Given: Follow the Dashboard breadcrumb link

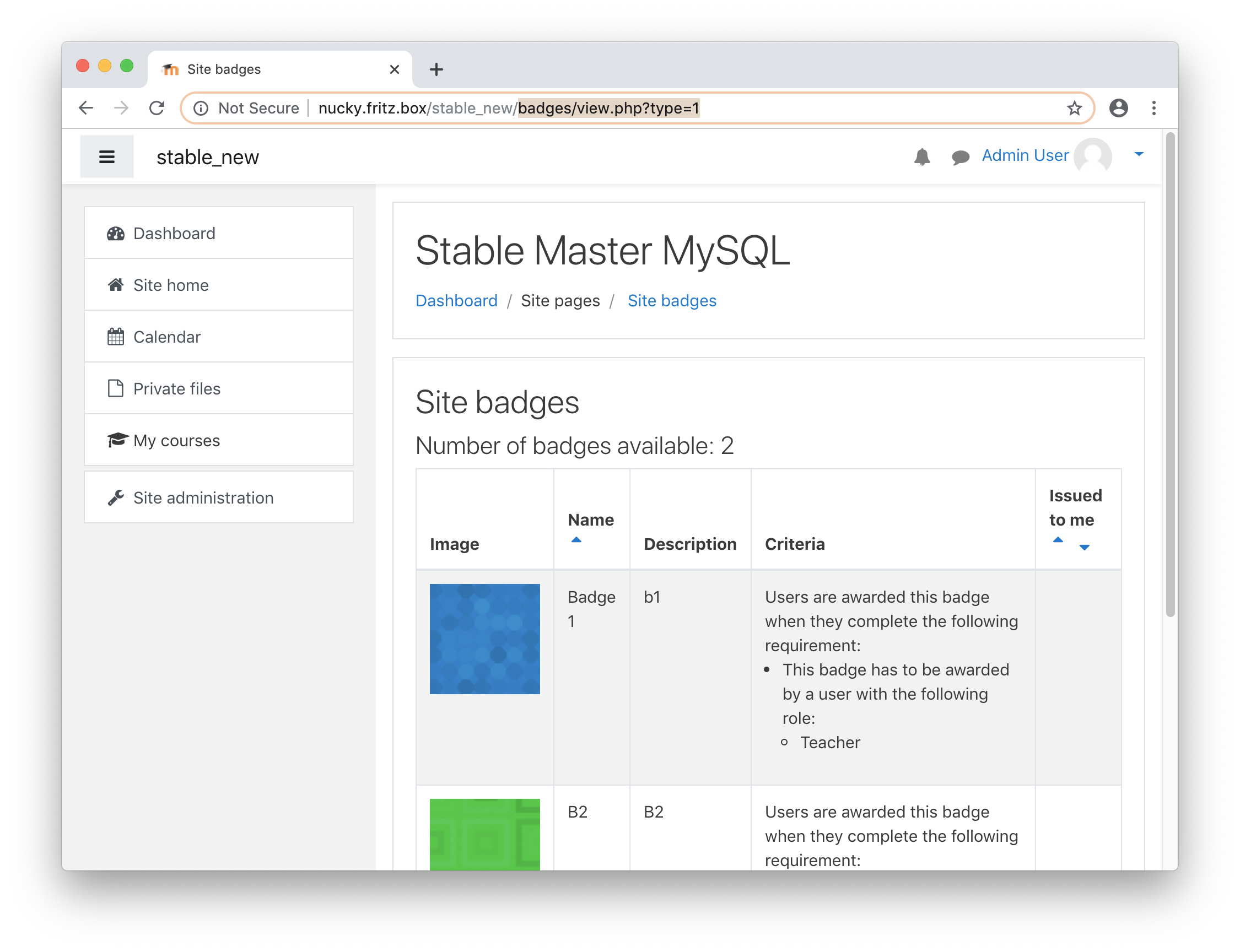Looking at the screenshot, I should tap(456, 300).
